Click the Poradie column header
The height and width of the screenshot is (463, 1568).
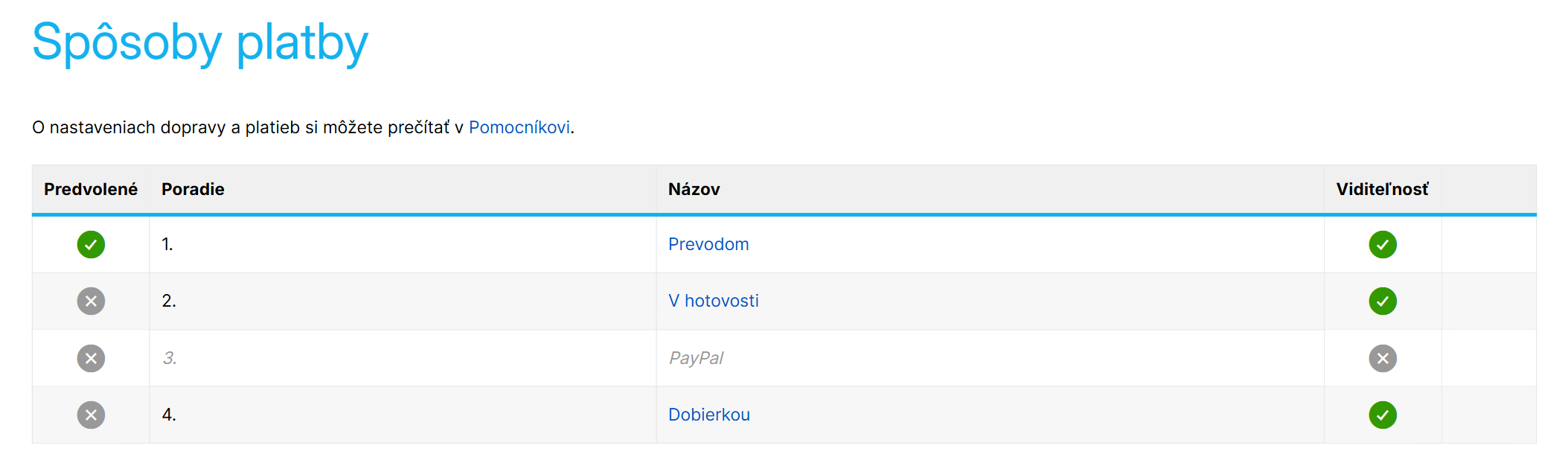[x=191, y=189]
